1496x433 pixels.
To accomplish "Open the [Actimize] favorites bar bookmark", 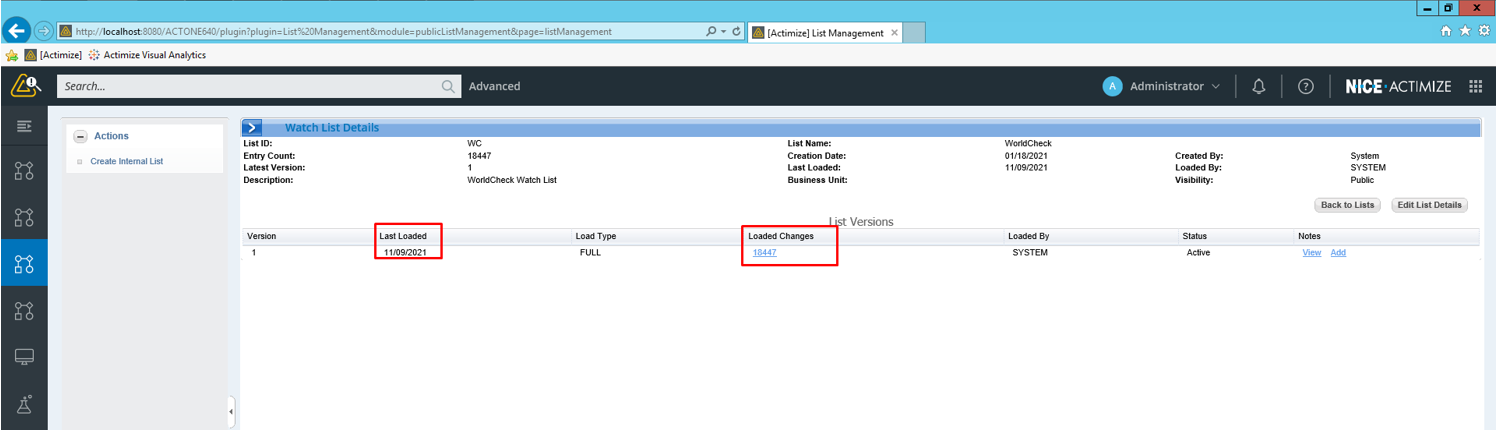I will [x=53, y=55].
